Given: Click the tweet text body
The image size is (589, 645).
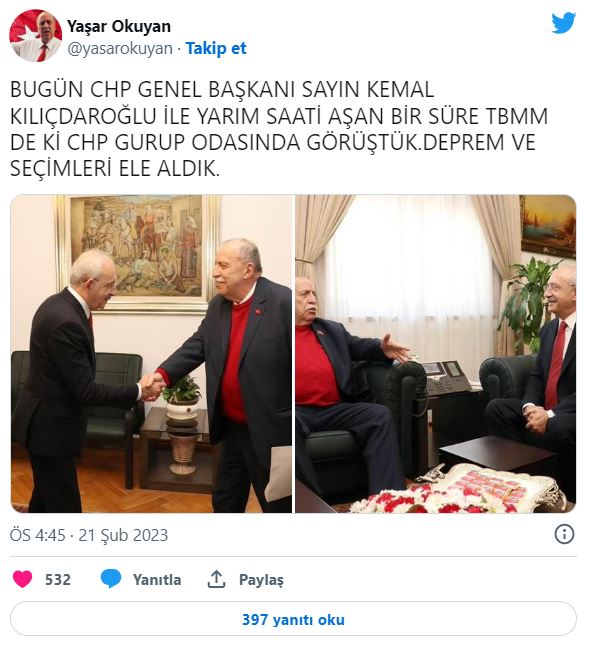Looking at the screenshot, I should coord(279,129).
